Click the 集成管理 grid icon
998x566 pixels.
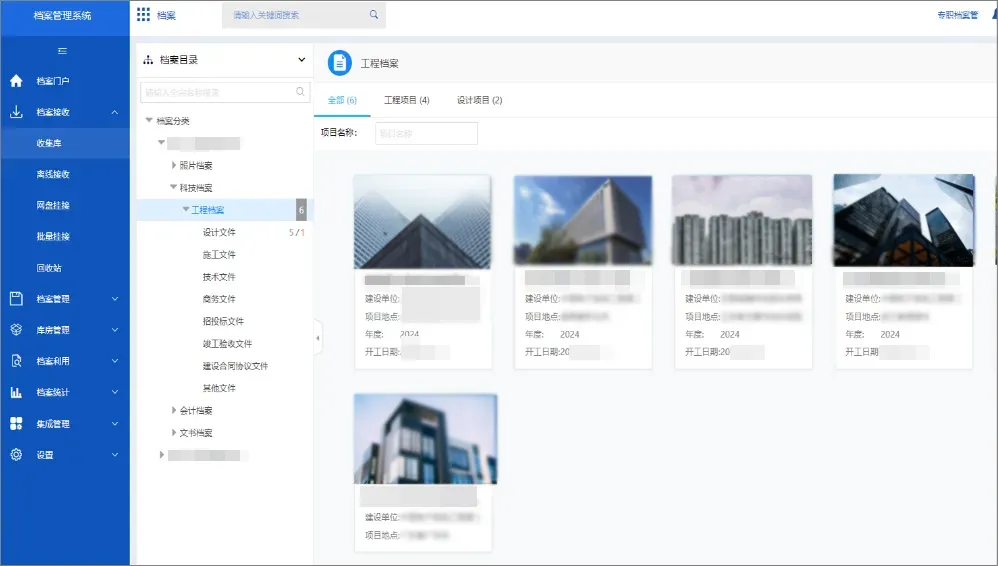pyautogui.click(x=17, y=423)
